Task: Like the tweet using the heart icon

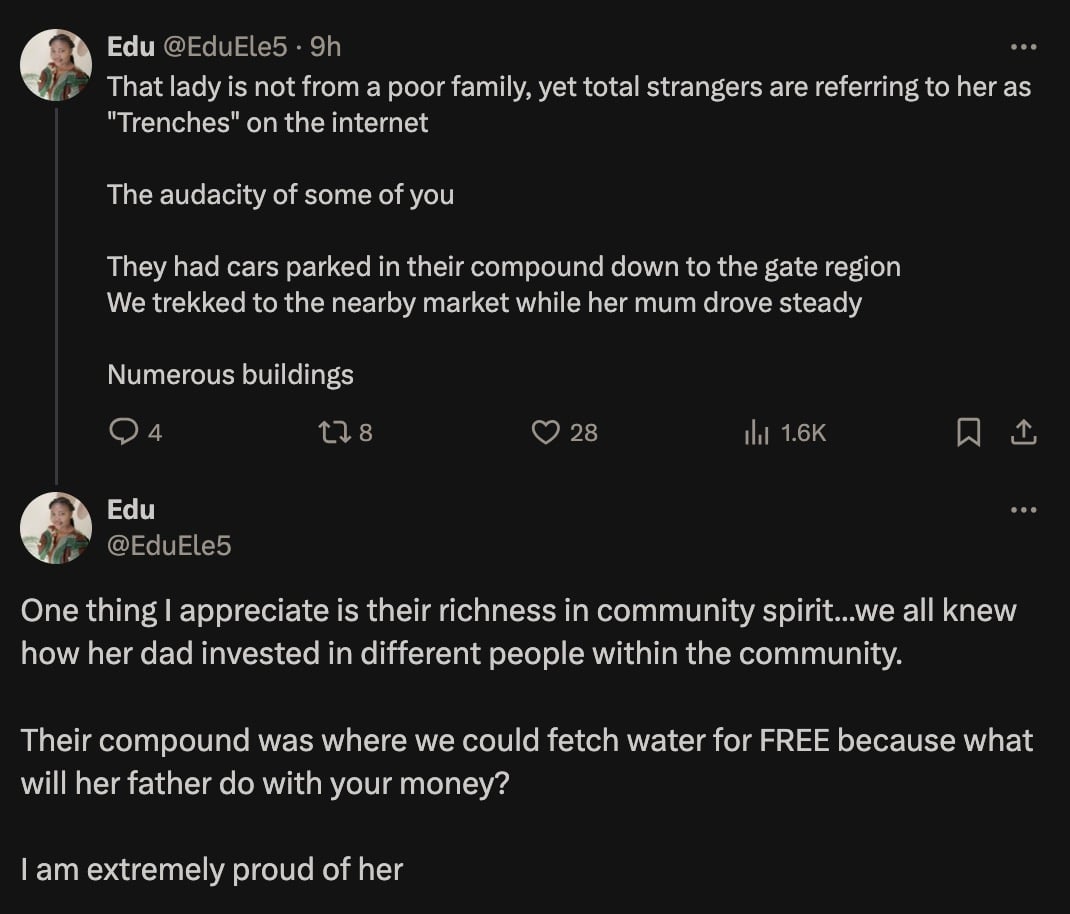Action: click(545, 432)
